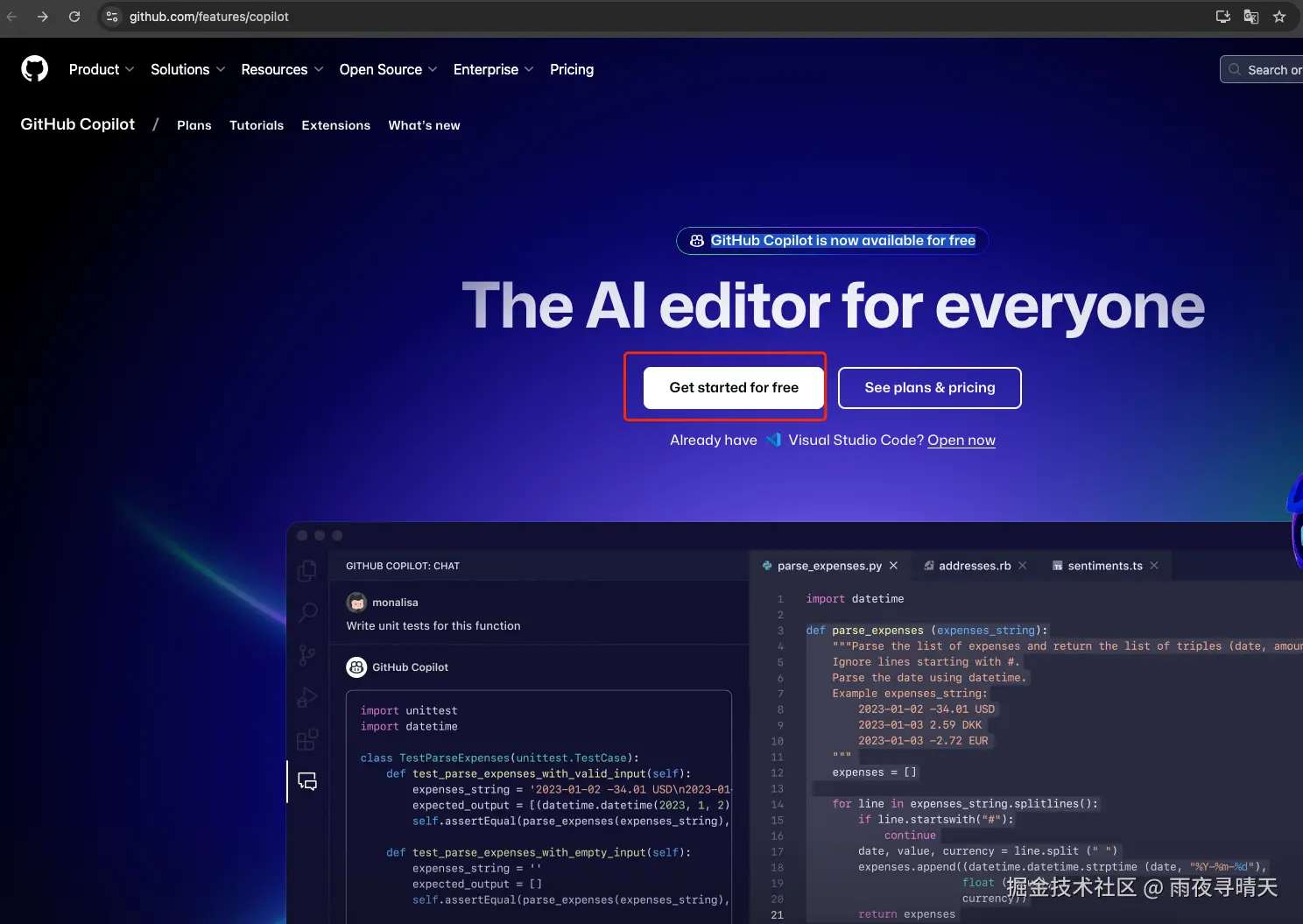Expand the Product menu
1303x924 pixels.
(x=102, y=69)
